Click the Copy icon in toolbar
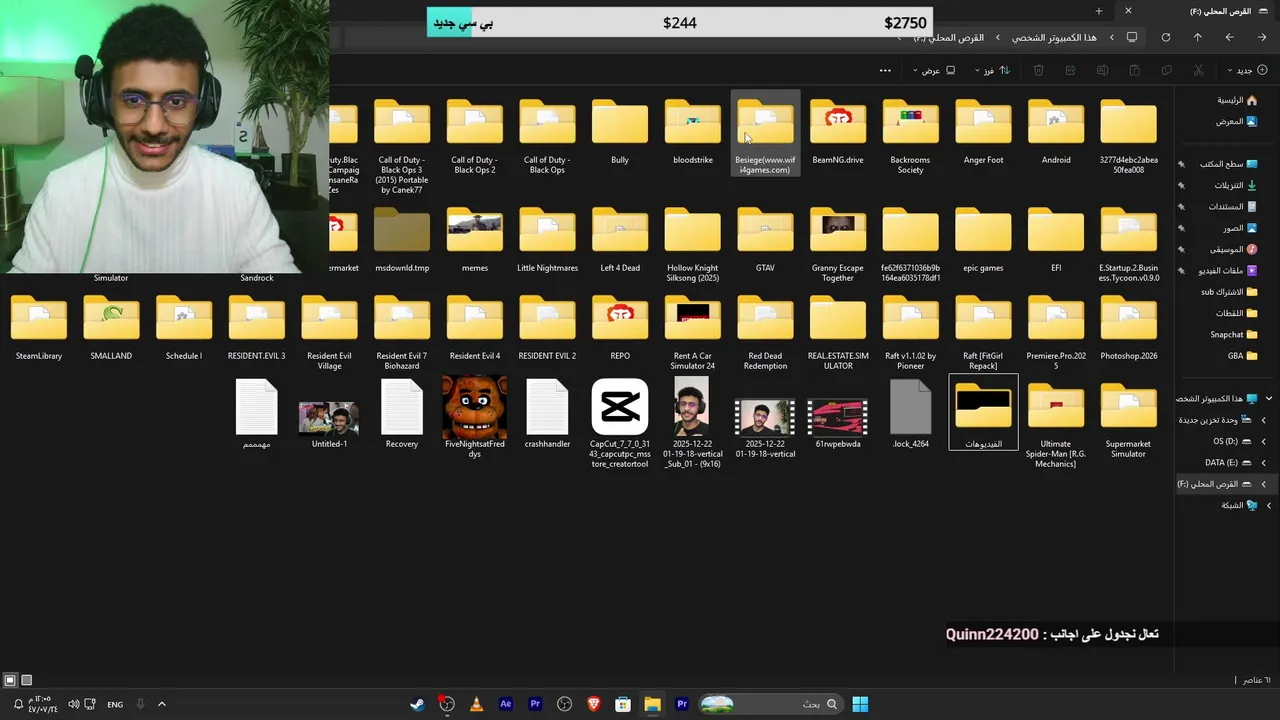The image size is (1280, 720). click(1166, 70)
